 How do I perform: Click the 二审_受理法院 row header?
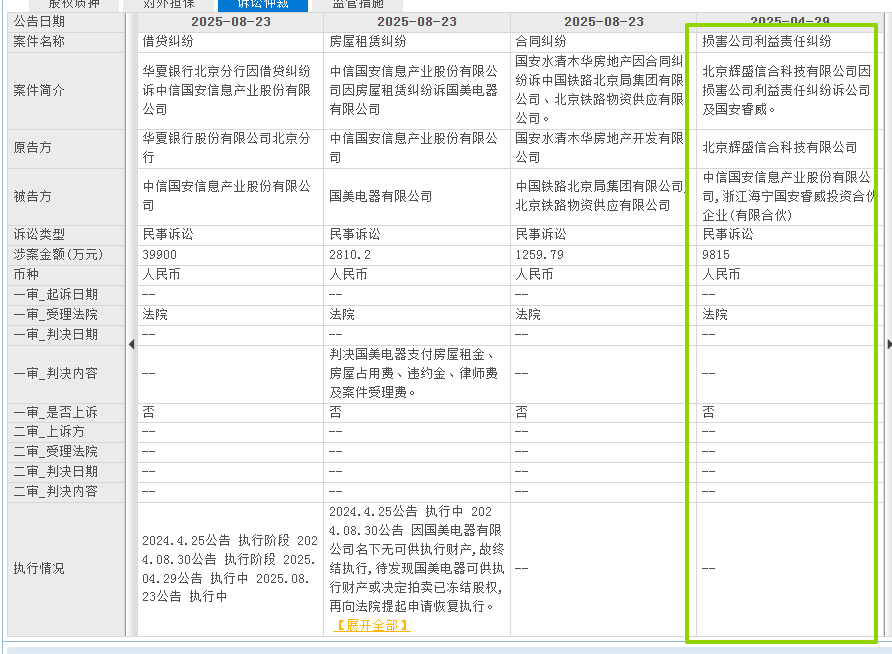pyautogui.click(x=66, y=452)
